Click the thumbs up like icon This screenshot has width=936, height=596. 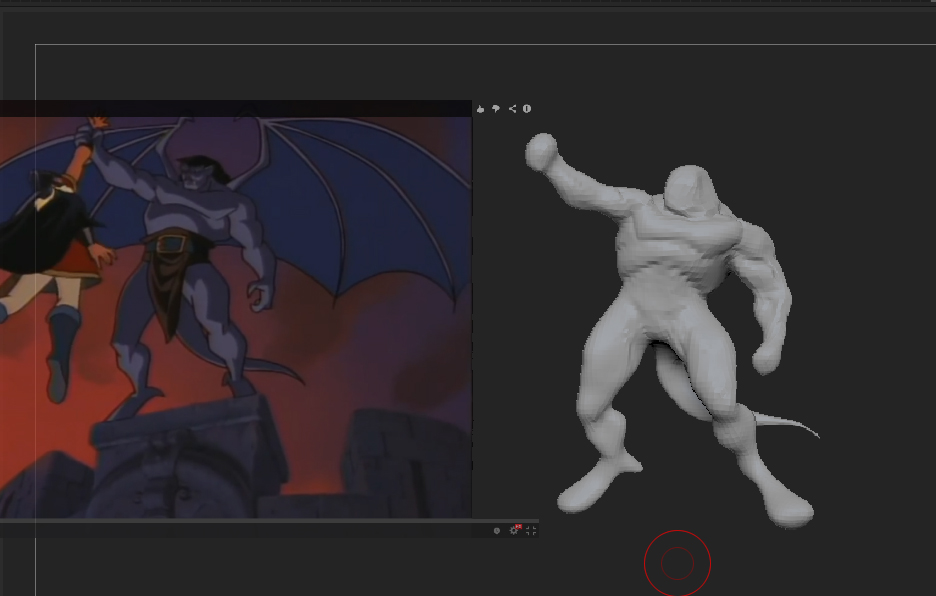click(481, 109)
